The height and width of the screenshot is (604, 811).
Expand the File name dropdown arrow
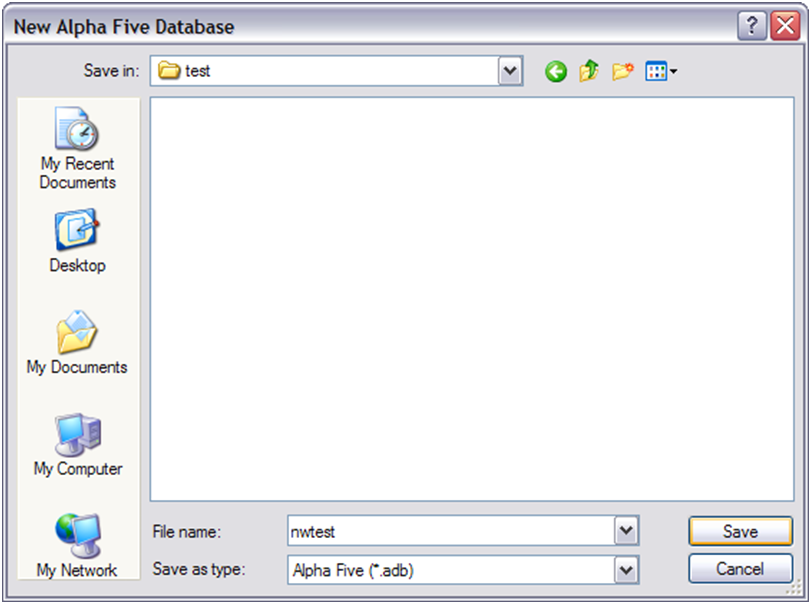pyautogui.click(x=626, y=530)
